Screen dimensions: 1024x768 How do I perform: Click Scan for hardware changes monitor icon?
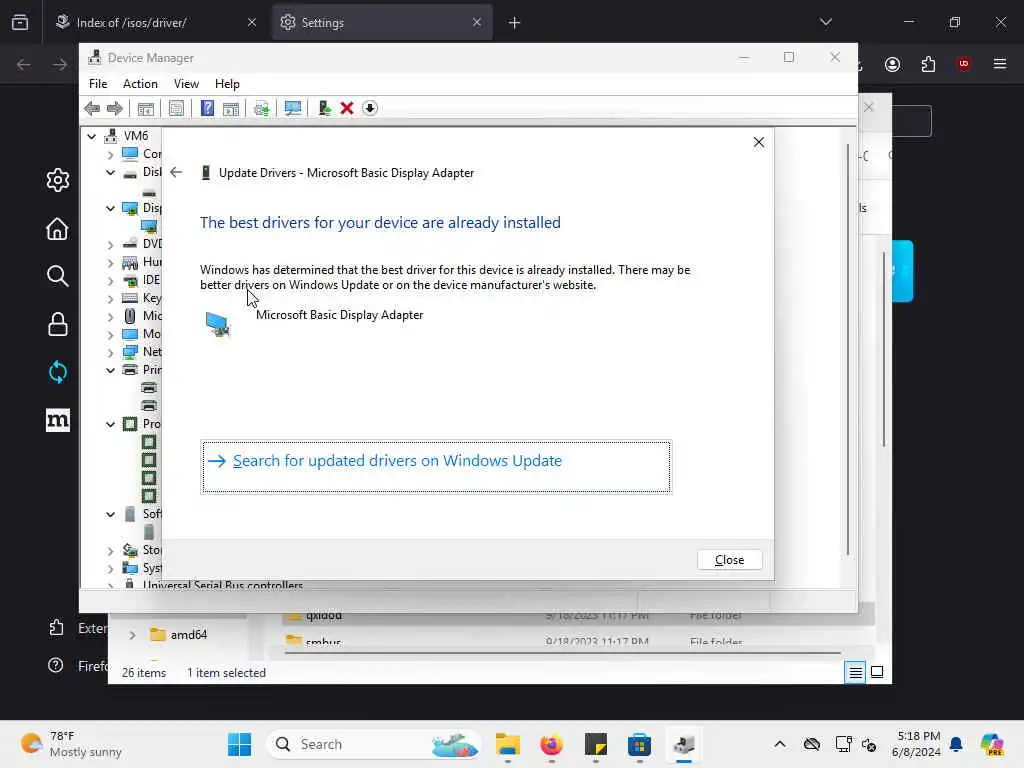coord(293,108)
